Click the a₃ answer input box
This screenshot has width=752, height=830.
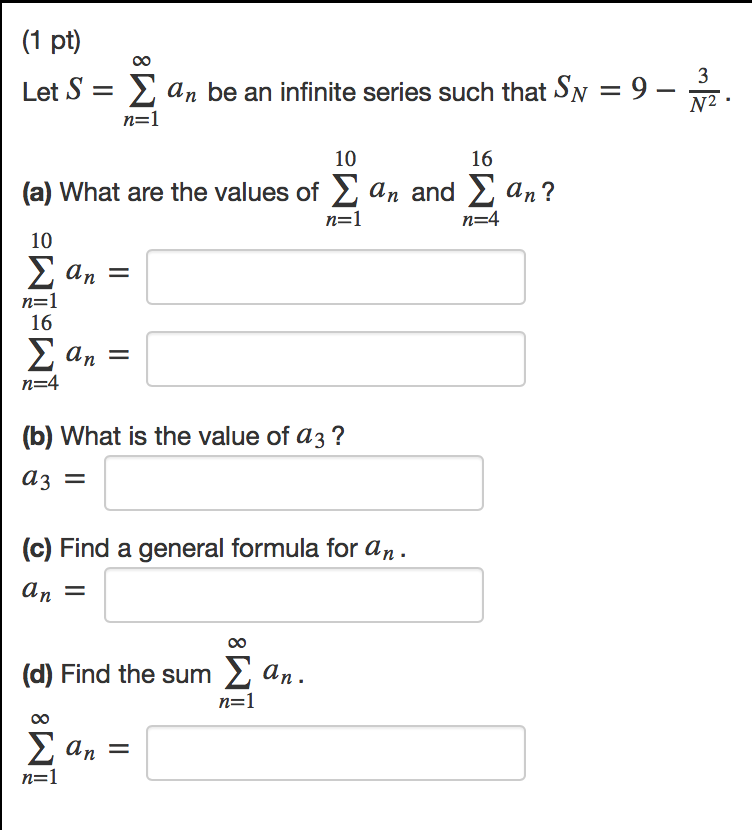[292, 483]
